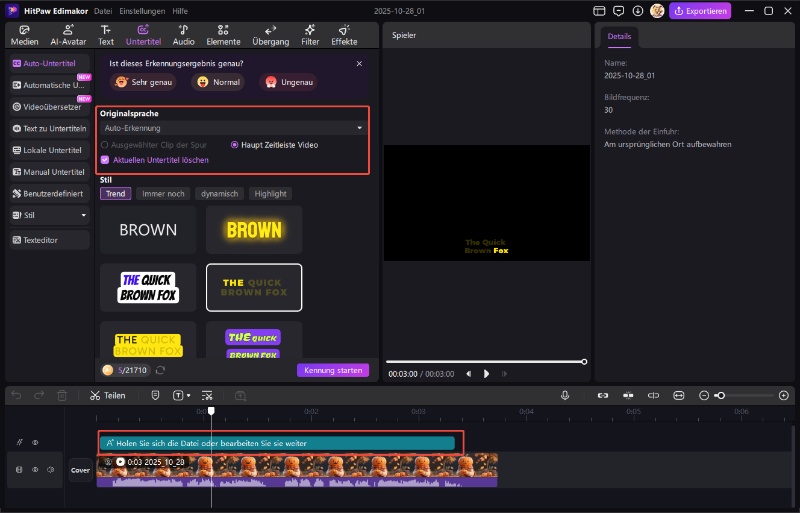Open the Einstellungen menu
The height and width of the screenshot is (513, 800).
pos(143,10)
